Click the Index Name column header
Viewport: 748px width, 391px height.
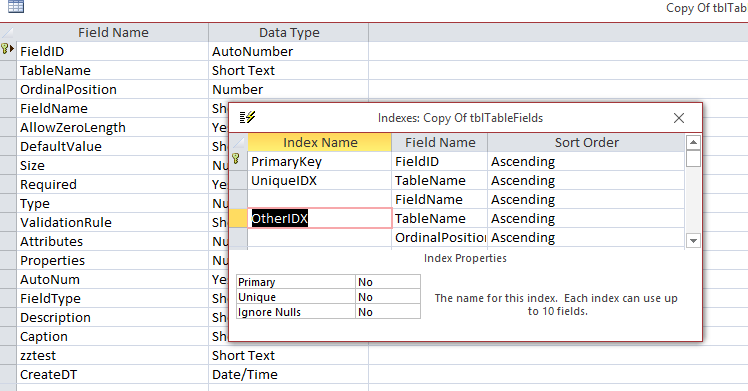[x=320, y=143]
